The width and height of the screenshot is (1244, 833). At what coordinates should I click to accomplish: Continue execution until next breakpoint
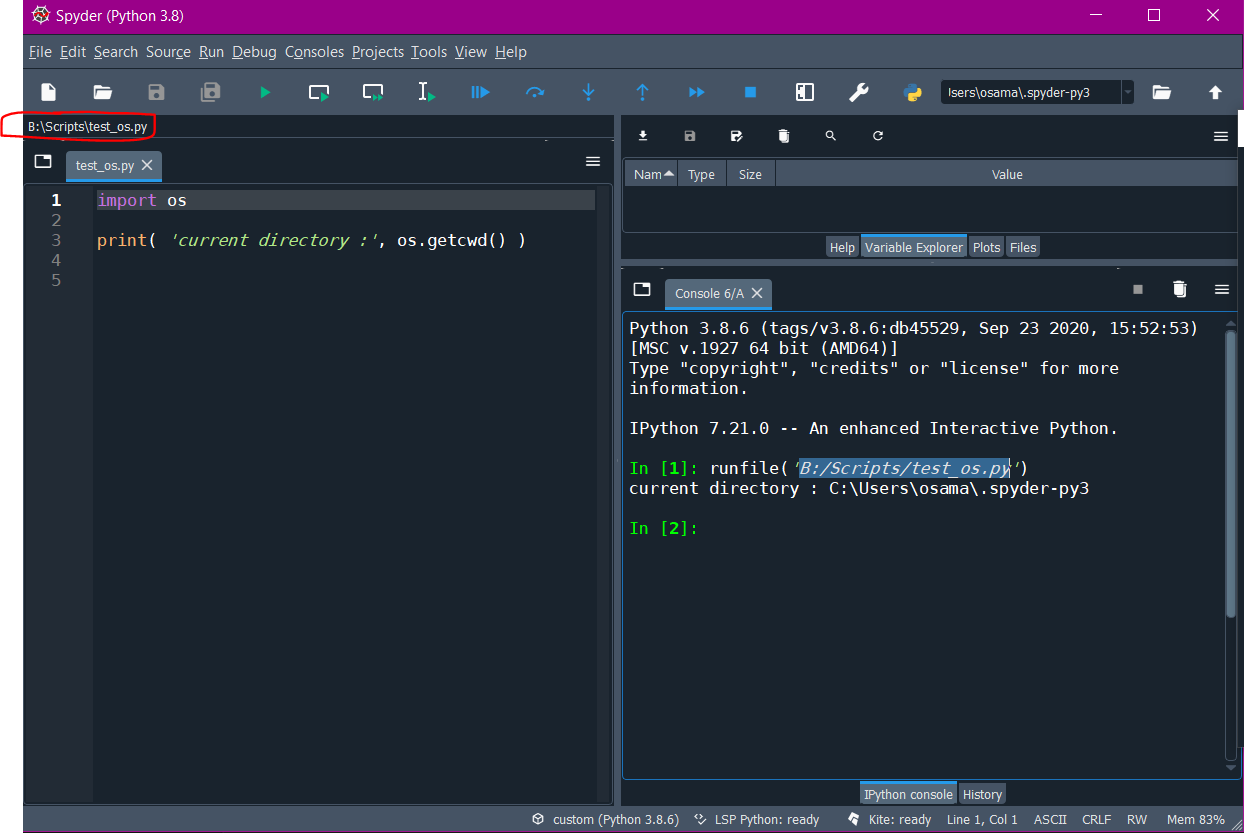click(697, 92)
